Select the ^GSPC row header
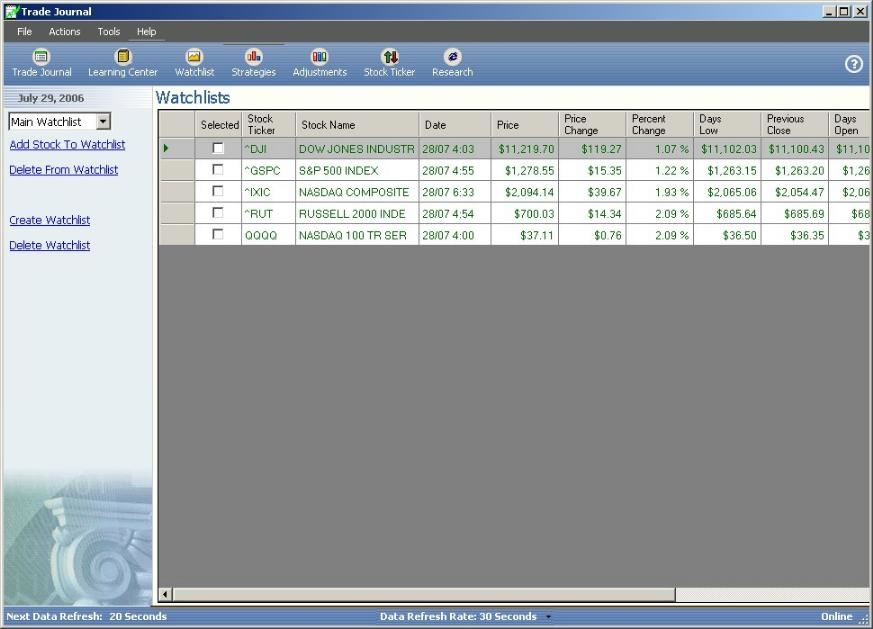 point(177,170)
